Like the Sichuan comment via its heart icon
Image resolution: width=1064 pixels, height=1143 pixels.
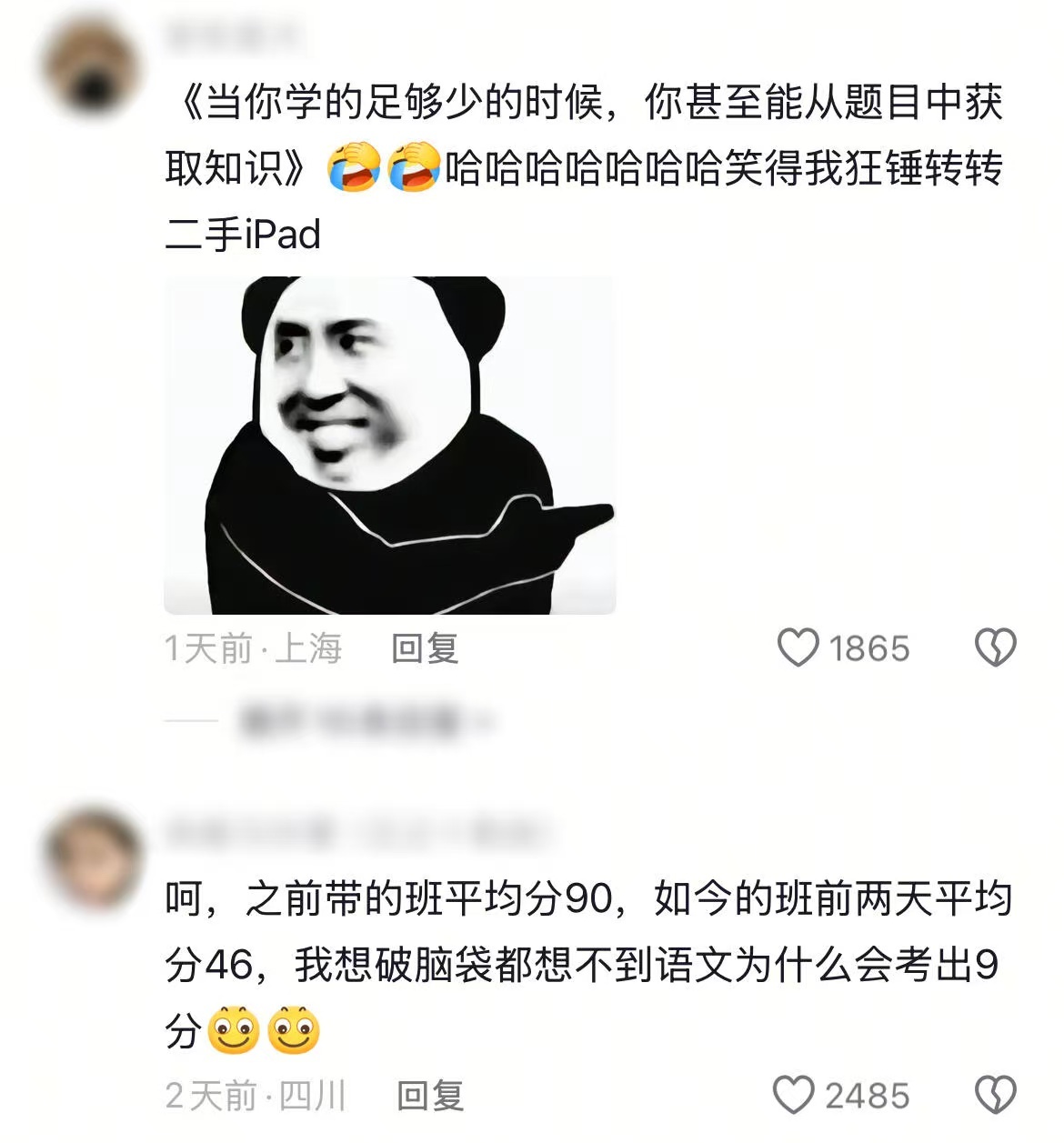(x=793, y=1096)
